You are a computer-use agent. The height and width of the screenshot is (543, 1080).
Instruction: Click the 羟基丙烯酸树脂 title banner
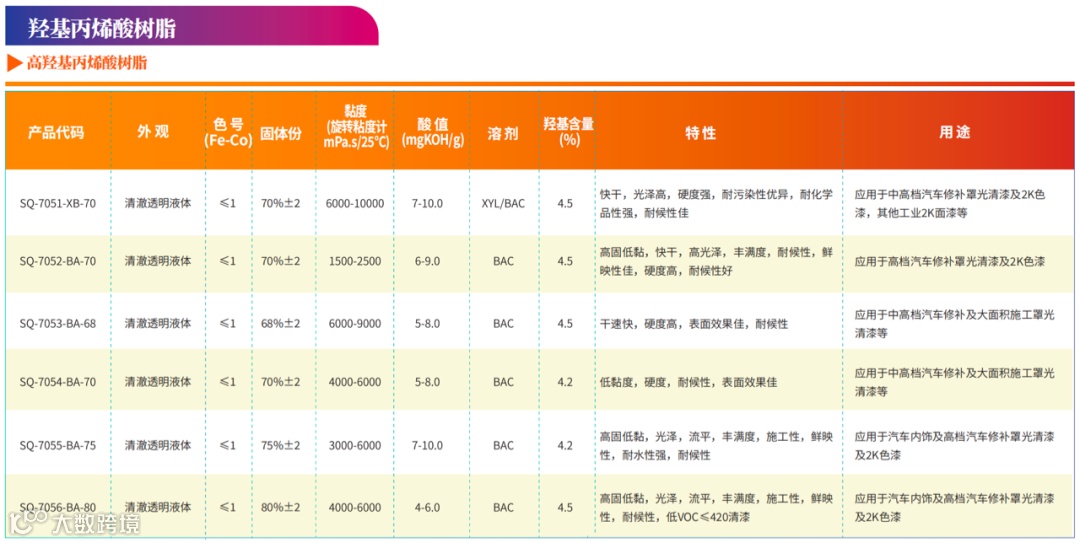coord(191,26)
